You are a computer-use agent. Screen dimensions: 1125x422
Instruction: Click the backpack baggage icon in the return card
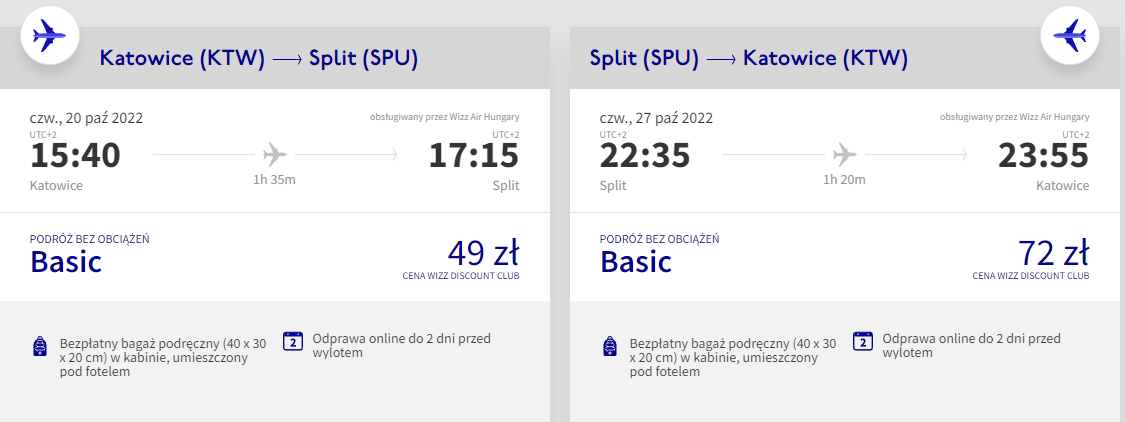pyautogui.click(x=608, y=346)
